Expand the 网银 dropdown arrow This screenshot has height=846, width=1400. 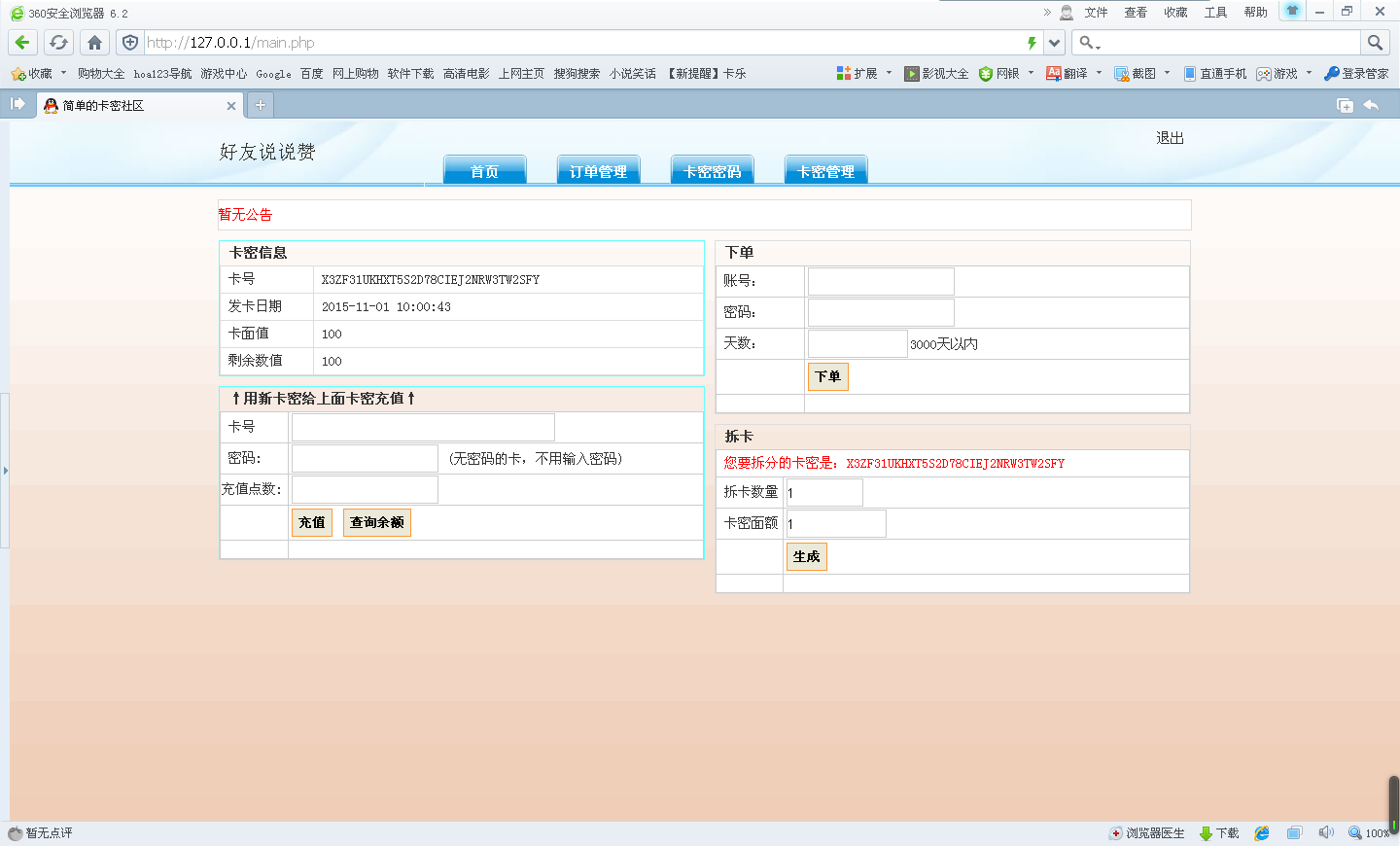coord(1031,73)
